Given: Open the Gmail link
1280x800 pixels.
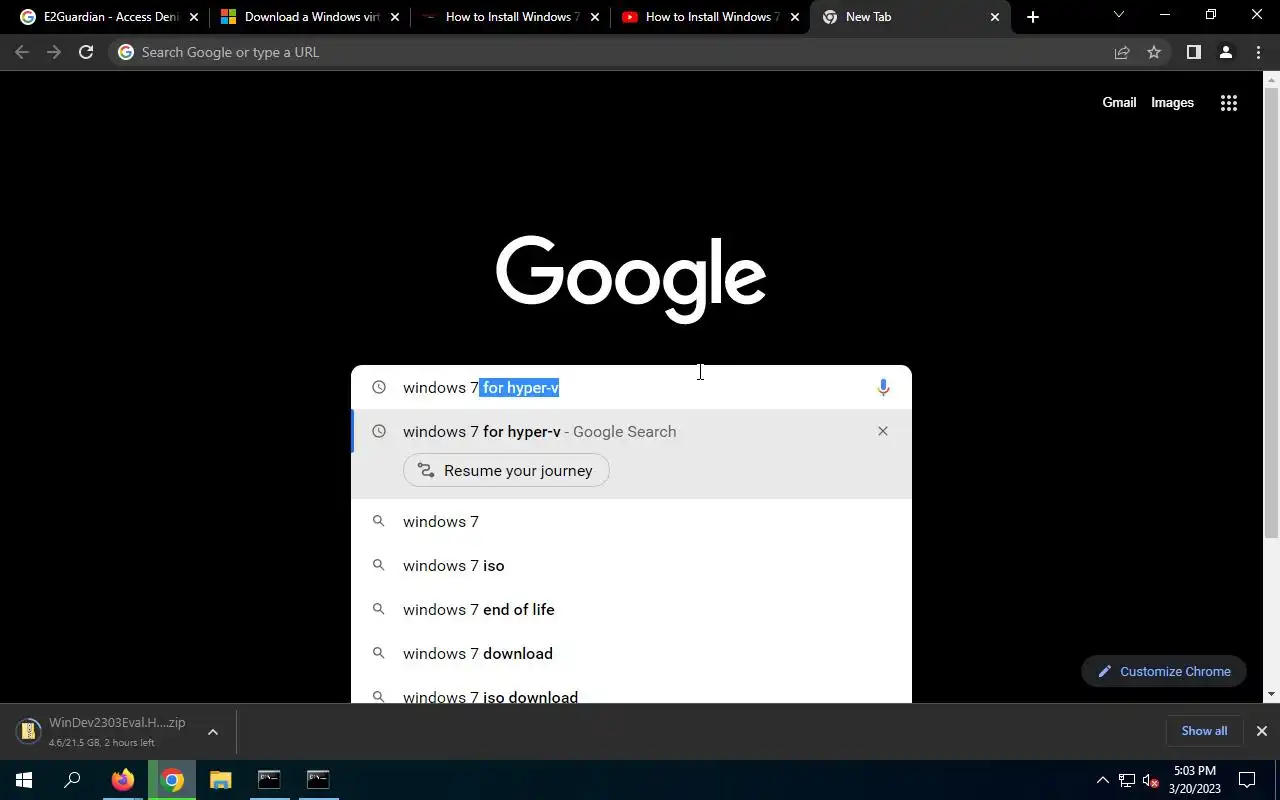Looking at the screenshot, I should [x=1119, y=102].
